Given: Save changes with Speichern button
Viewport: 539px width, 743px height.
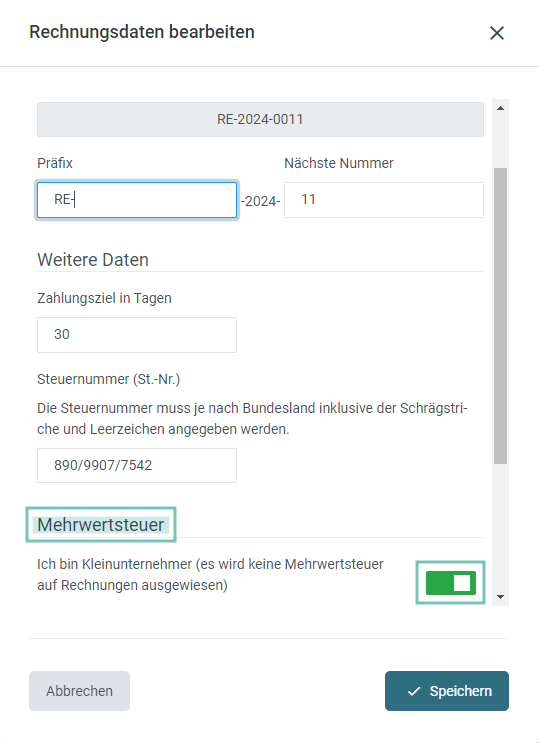Looking at the screenshot, I should [x=447, y=691].
